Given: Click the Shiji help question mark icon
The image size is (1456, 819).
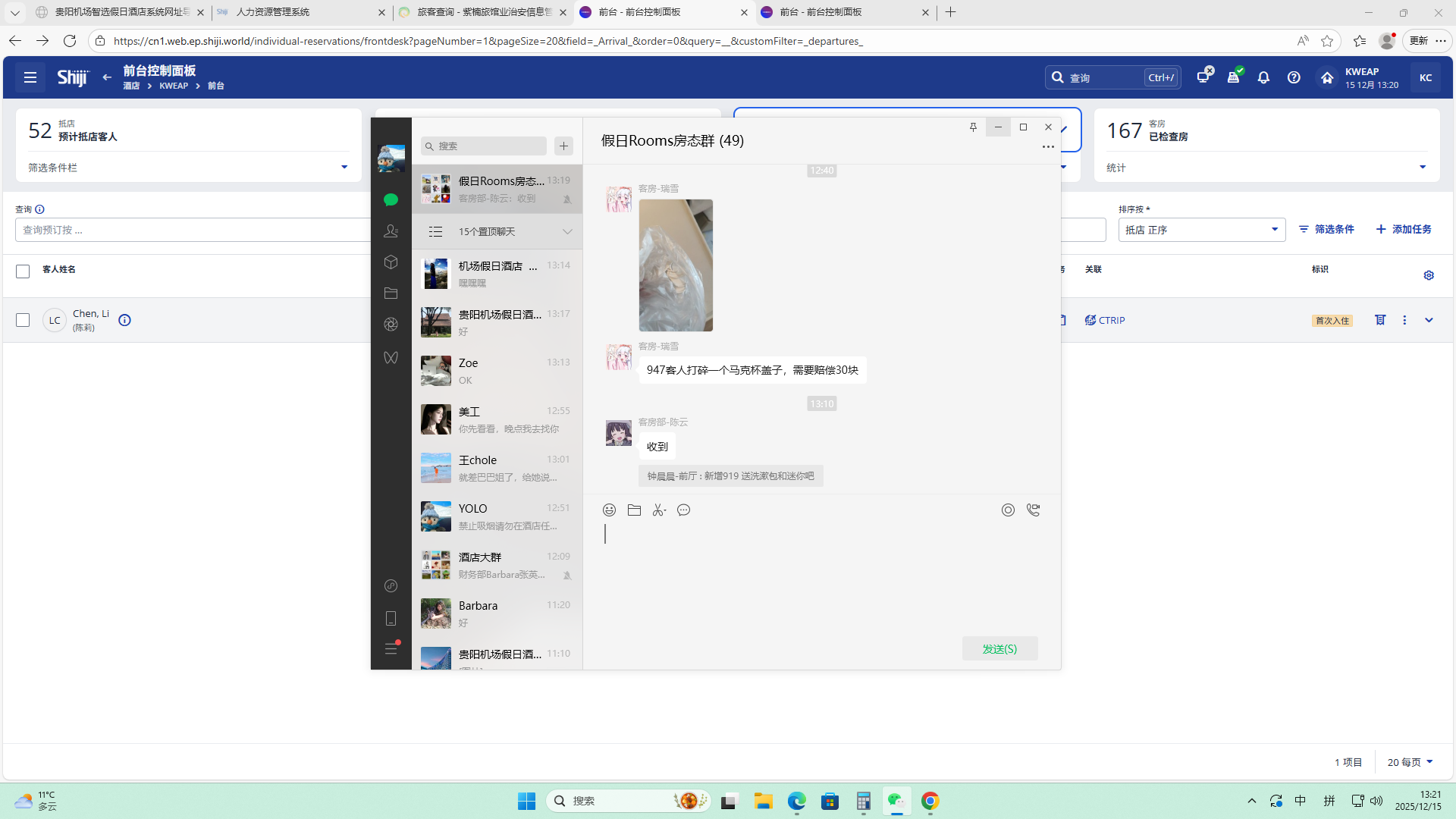Looking at the screenshot, I should 1294,77.
